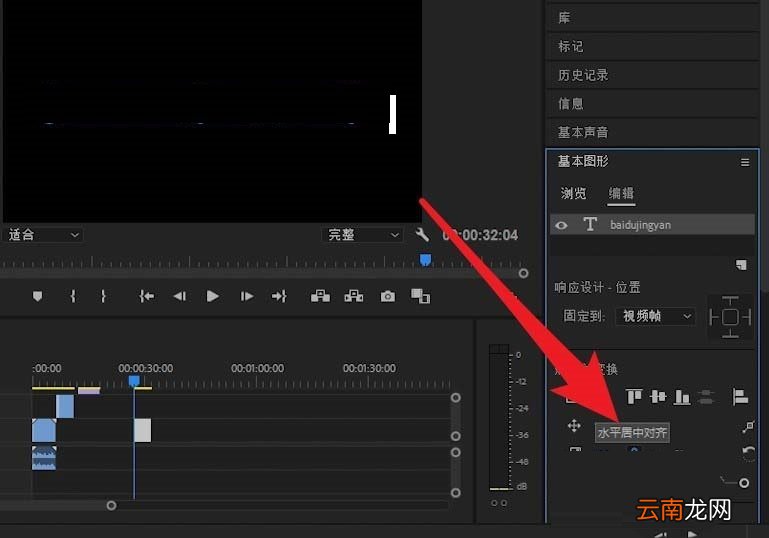Image resolution: width=769 pixels, height=538 pixels.
Task: Switch to the 浏览 tab
Action: coord(573,193)
